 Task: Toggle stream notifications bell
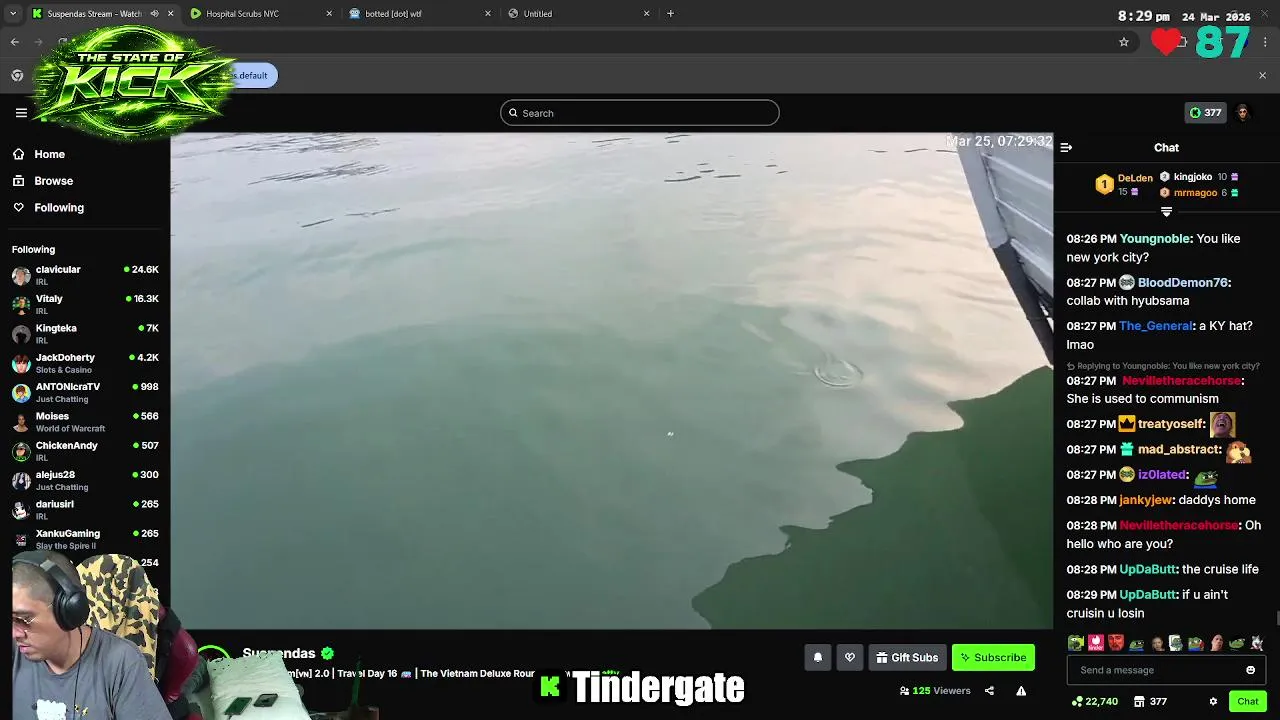point(817,658)
